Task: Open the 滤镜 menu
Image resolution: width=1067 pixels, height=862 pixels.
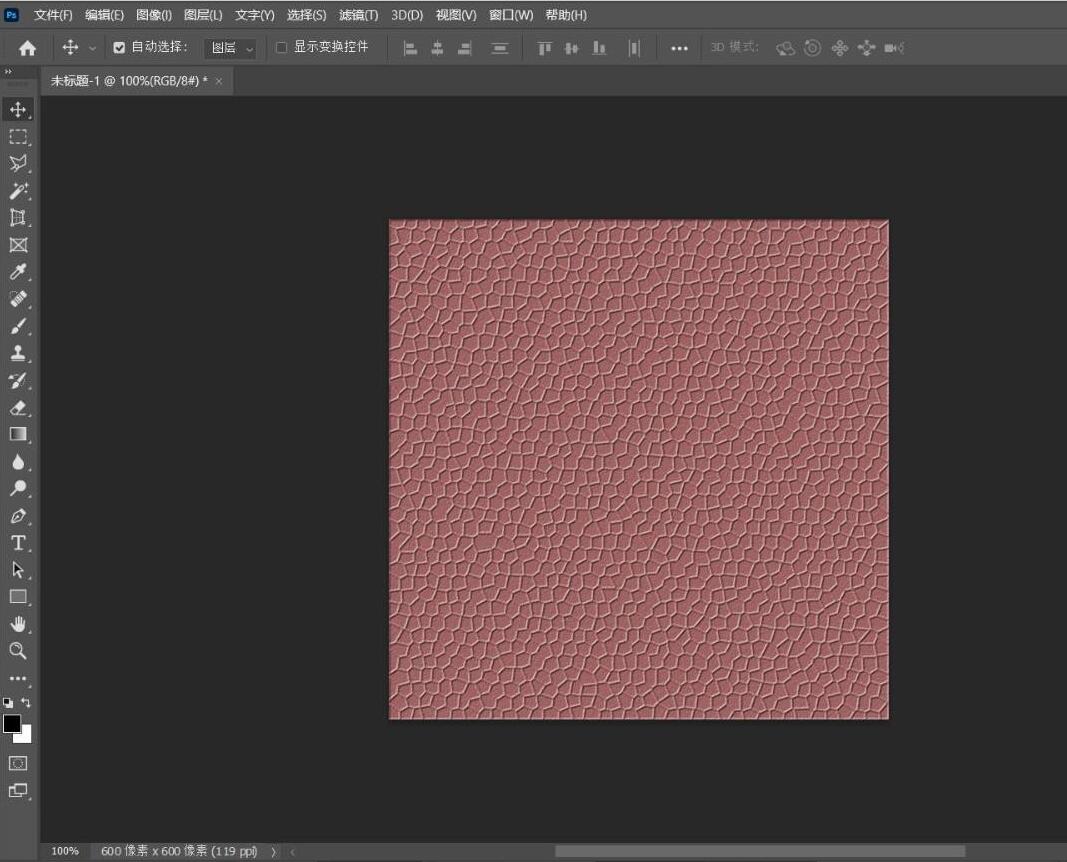Action: point(360,15)
